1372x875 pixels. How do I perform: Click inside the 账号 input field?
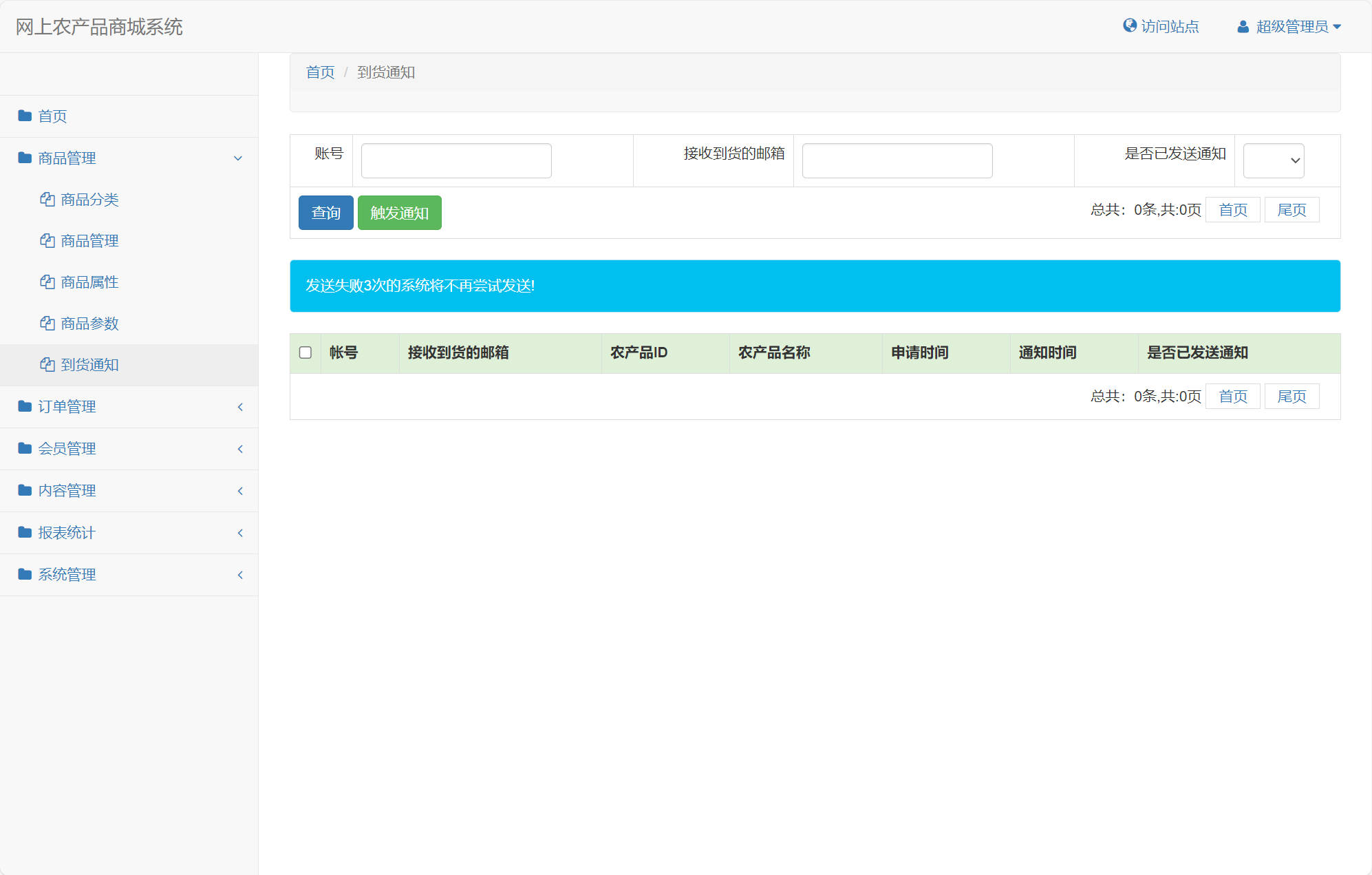(x=455, y=160)
